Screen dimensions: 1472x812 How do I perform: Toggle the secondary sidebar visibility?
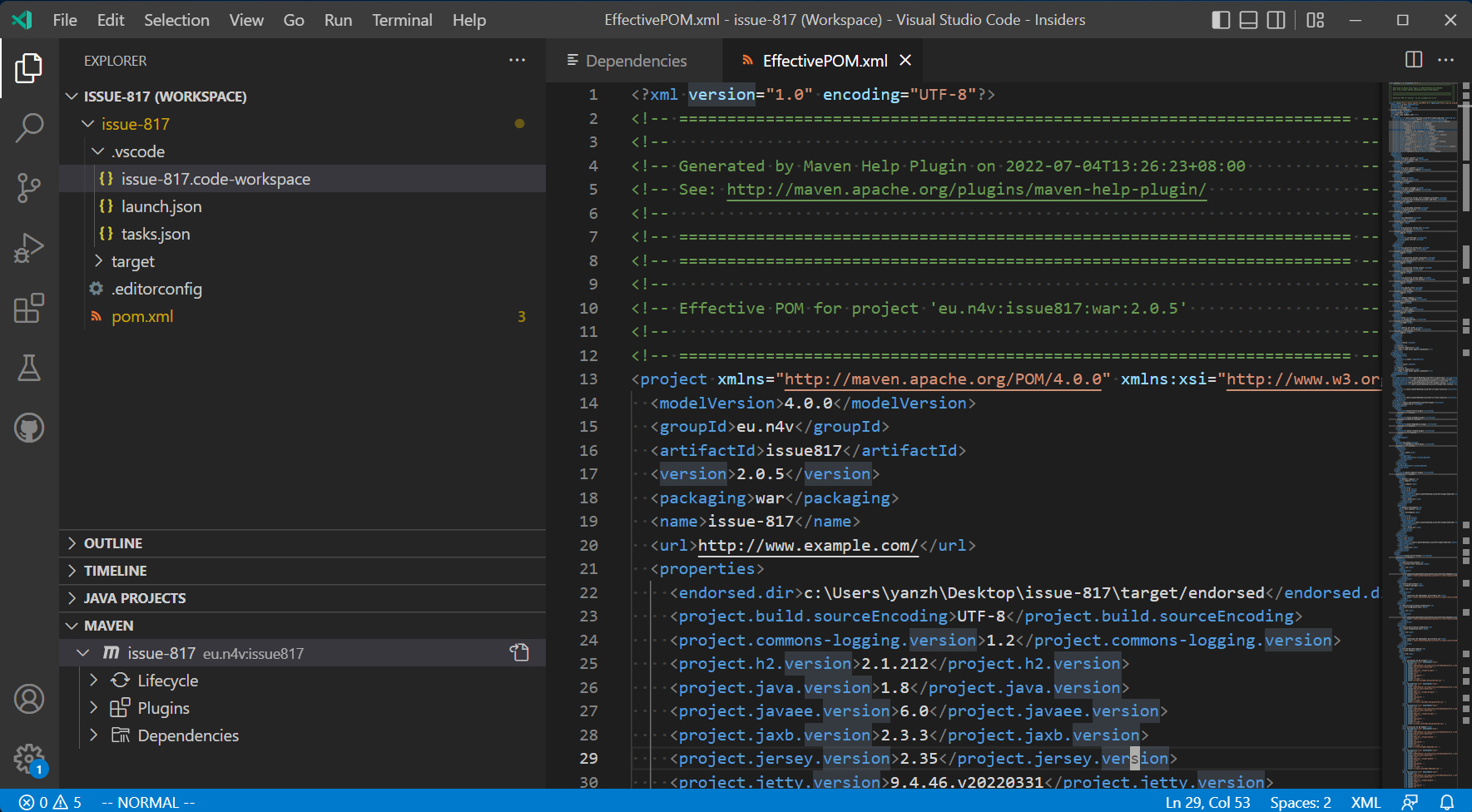[1275, 19]
